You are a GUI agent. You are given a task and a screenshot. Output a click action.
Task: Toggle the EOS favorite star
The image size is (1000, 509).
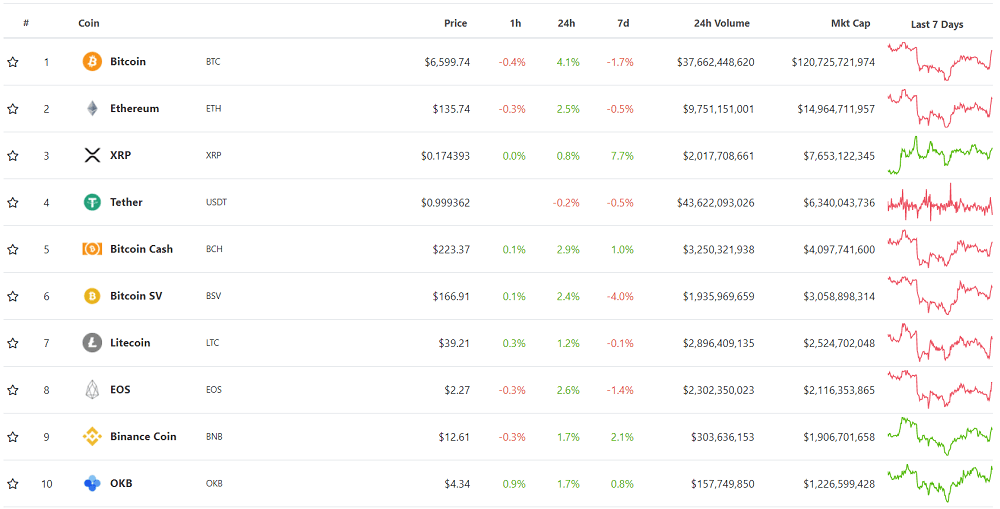[13, 390]
